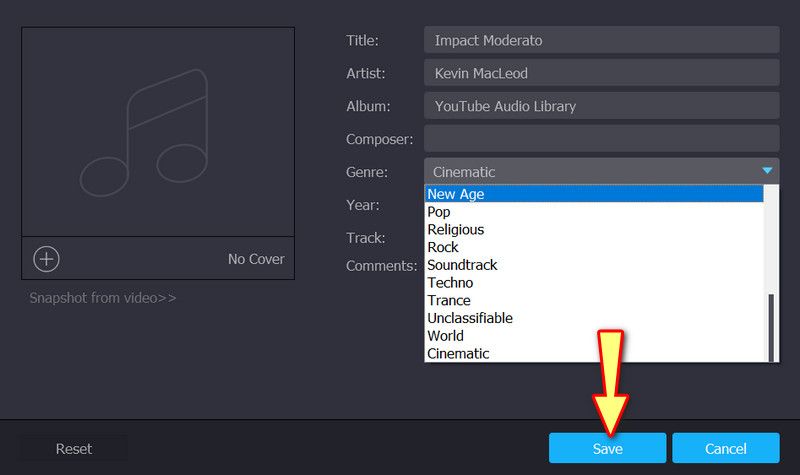Click the music note cover placeholder
The height and width of the screenshot is (475, 800).
(x=157, y=132)
